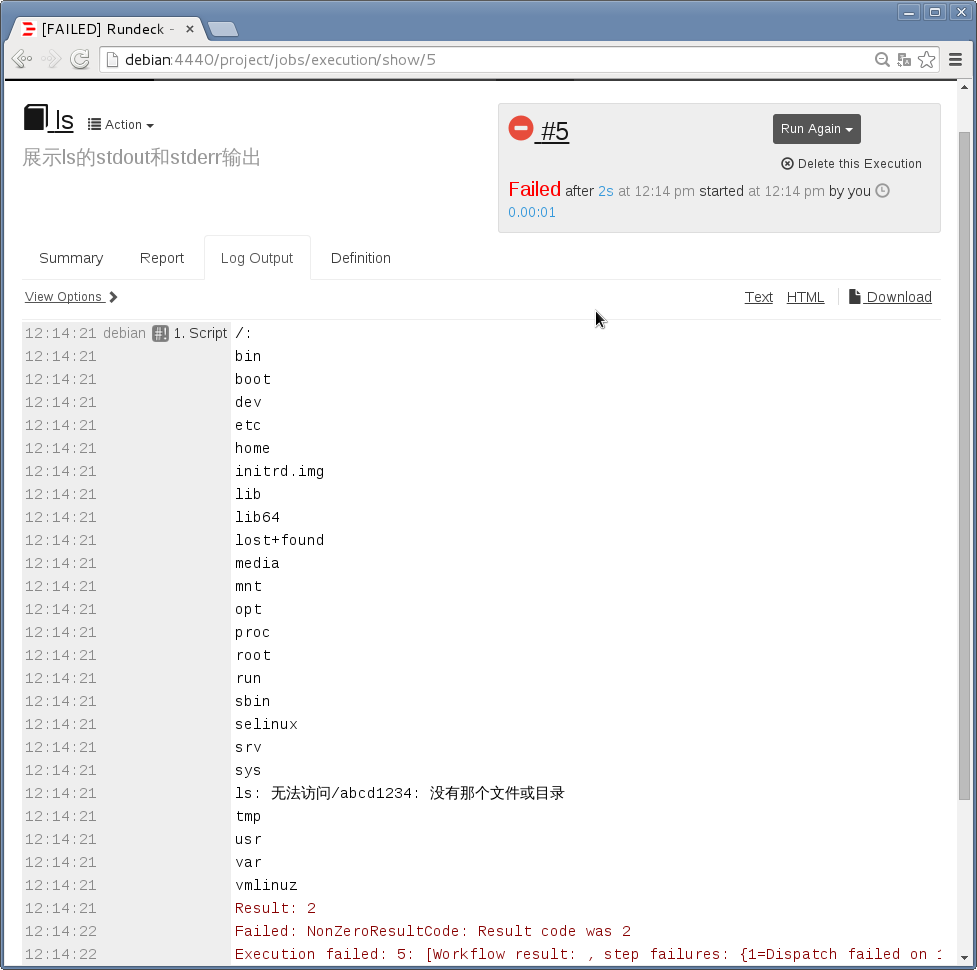
Task: Click the job description text below ls
Action: [141, 157]
